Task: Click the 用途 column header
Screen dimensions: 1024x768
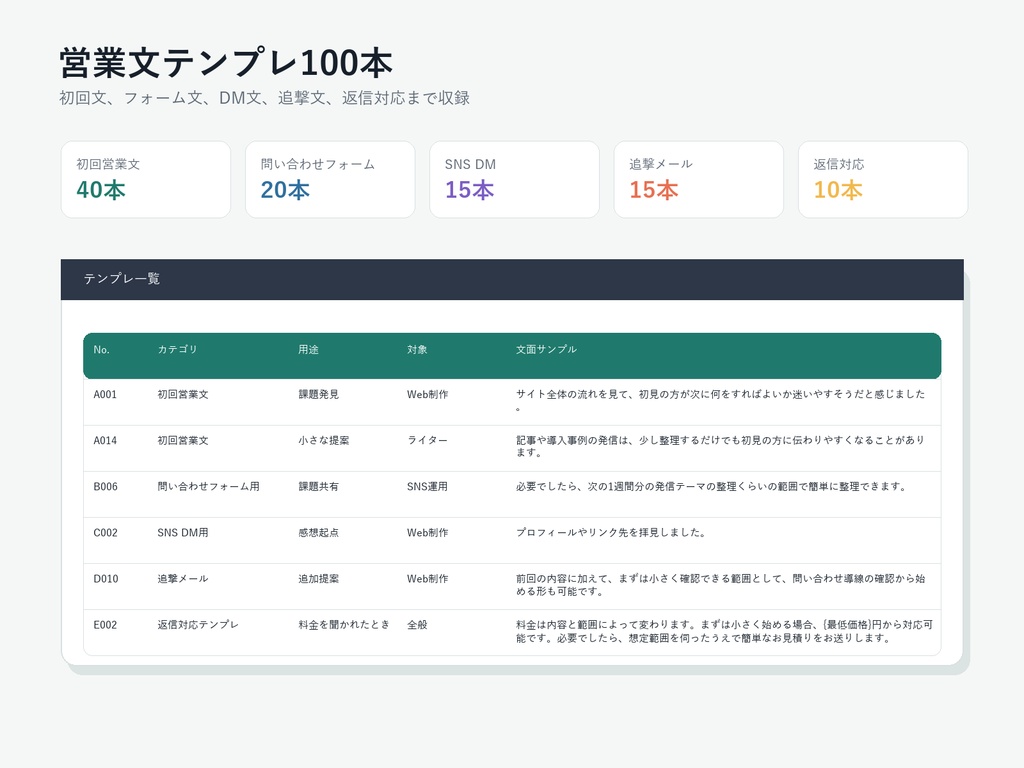Action: point(308,349)
